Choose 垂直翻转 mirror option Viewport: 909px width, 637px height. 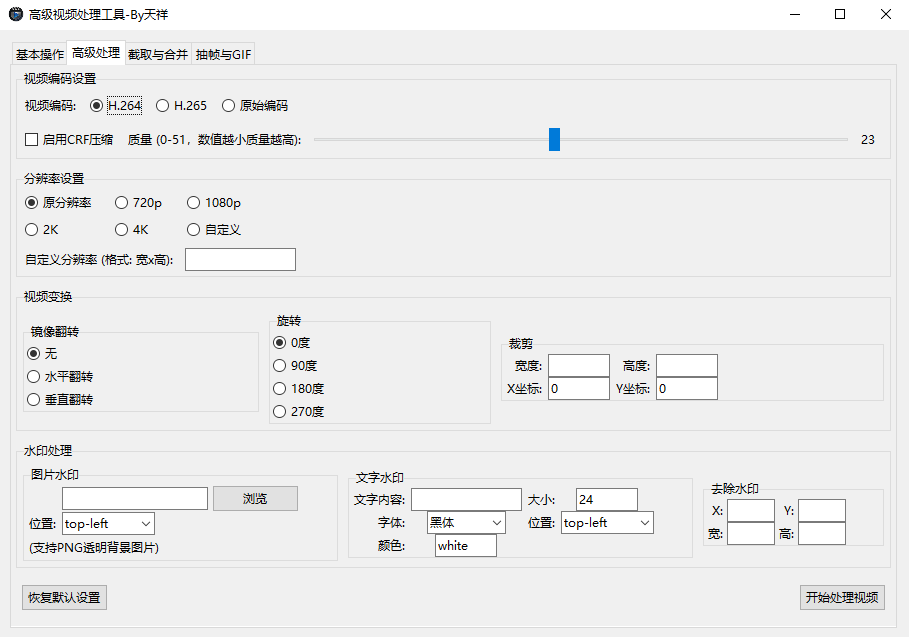pos(60,400)
